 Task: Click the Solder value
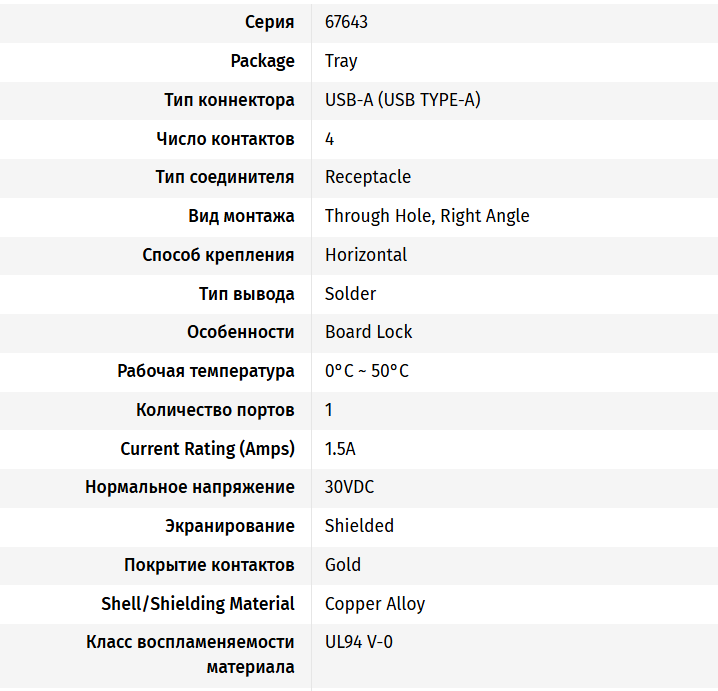pos(351,294)
